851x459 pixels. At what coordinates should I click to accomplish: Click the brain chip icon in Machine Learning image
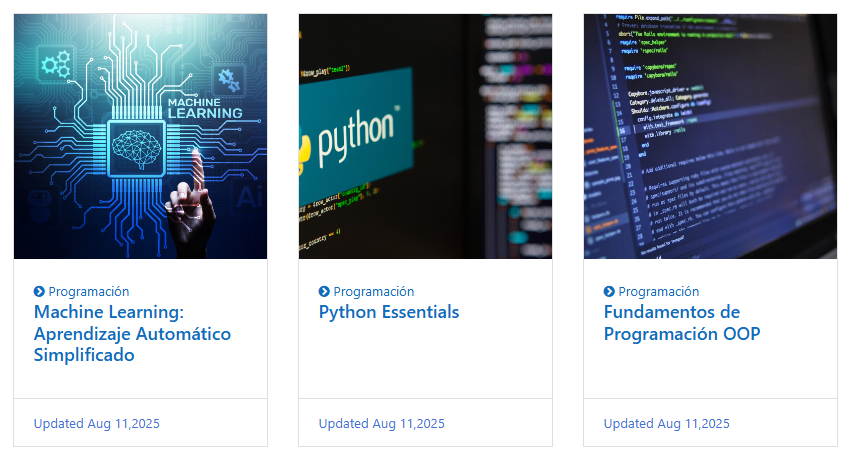pyautogui.click(x=136, y=145)
